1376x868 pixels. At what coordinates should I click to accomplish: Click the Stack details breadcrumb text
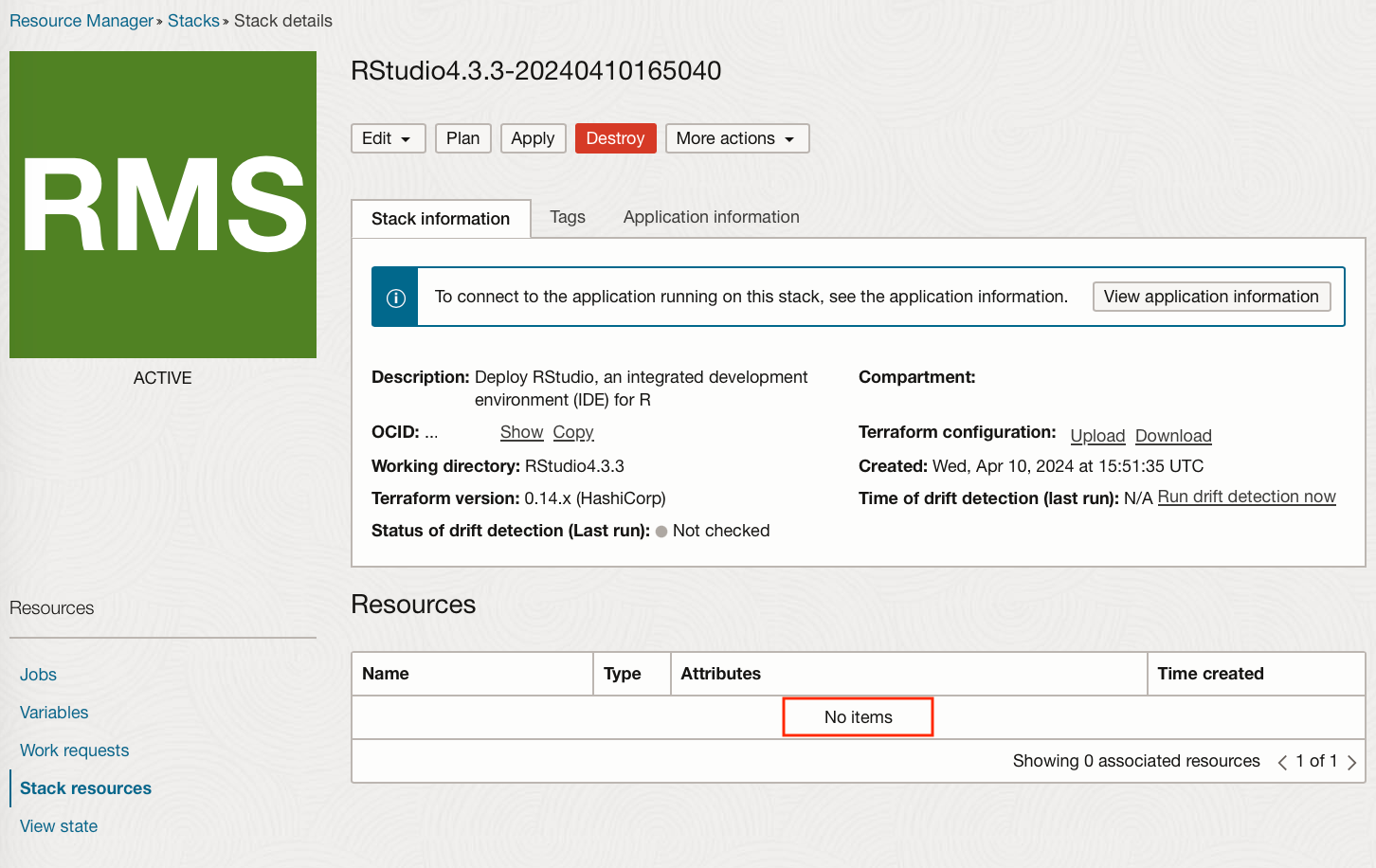[283, 21]
